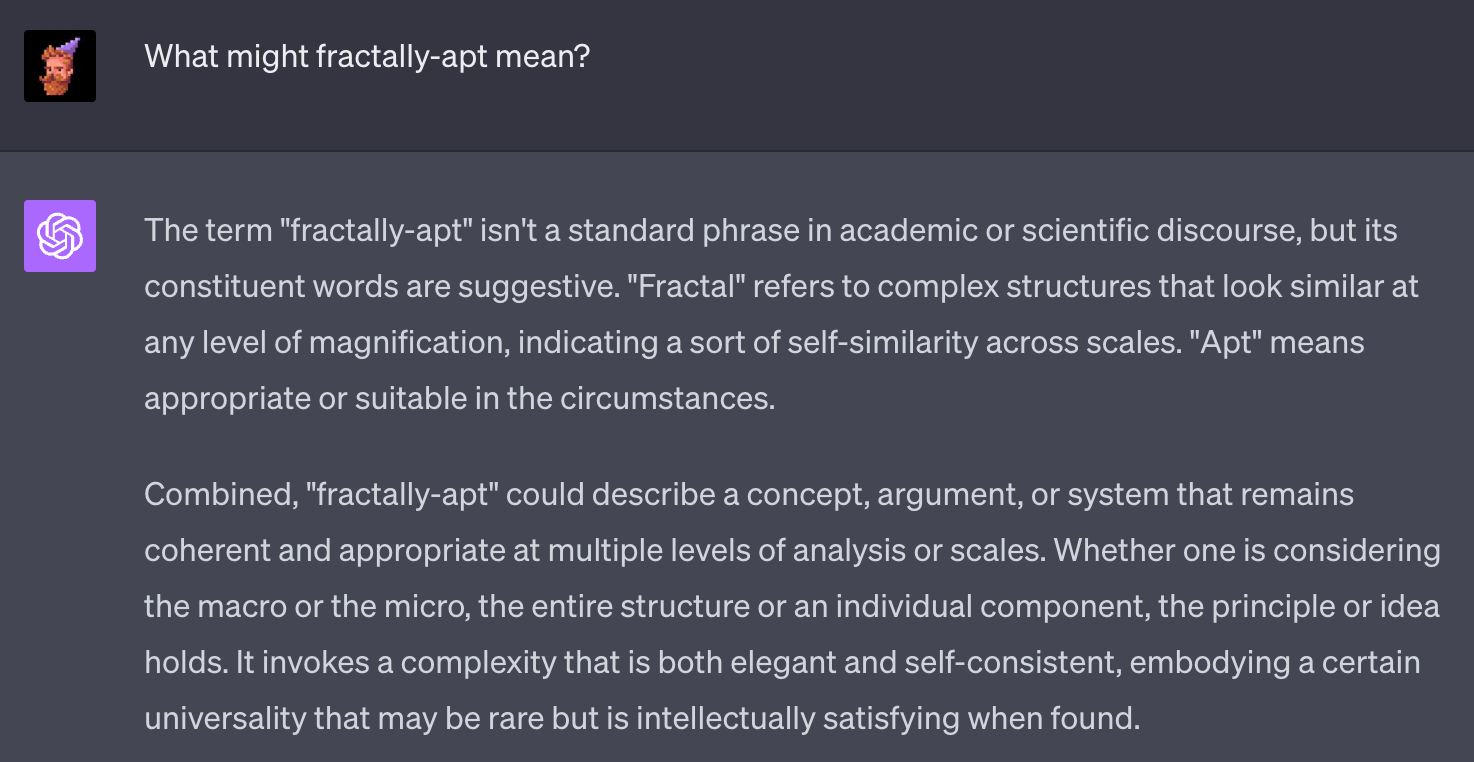Image resolution: width=1474 pixels, height=762 pixels.
Task: Click the paragraph beginning with "Combined"
Action: pyautogui.click(x=790, y=606)
